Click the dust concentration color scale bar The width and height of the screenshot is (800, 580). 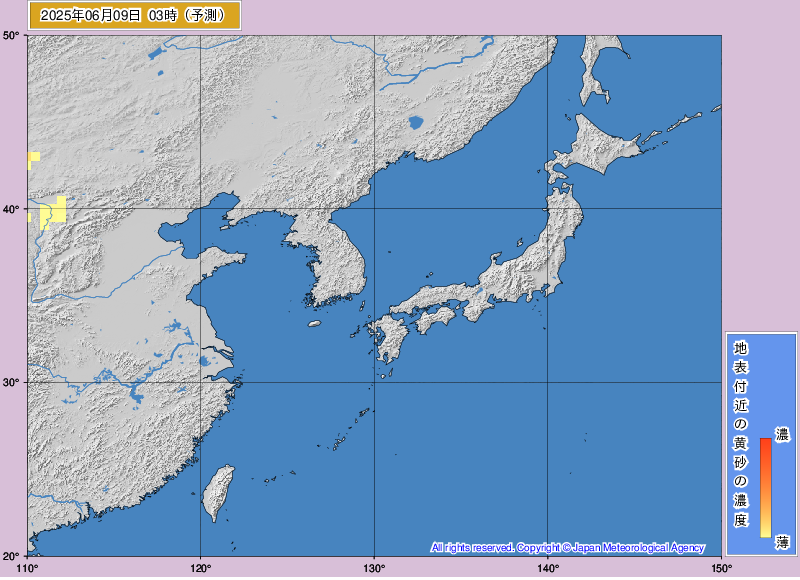coord(765,487)
